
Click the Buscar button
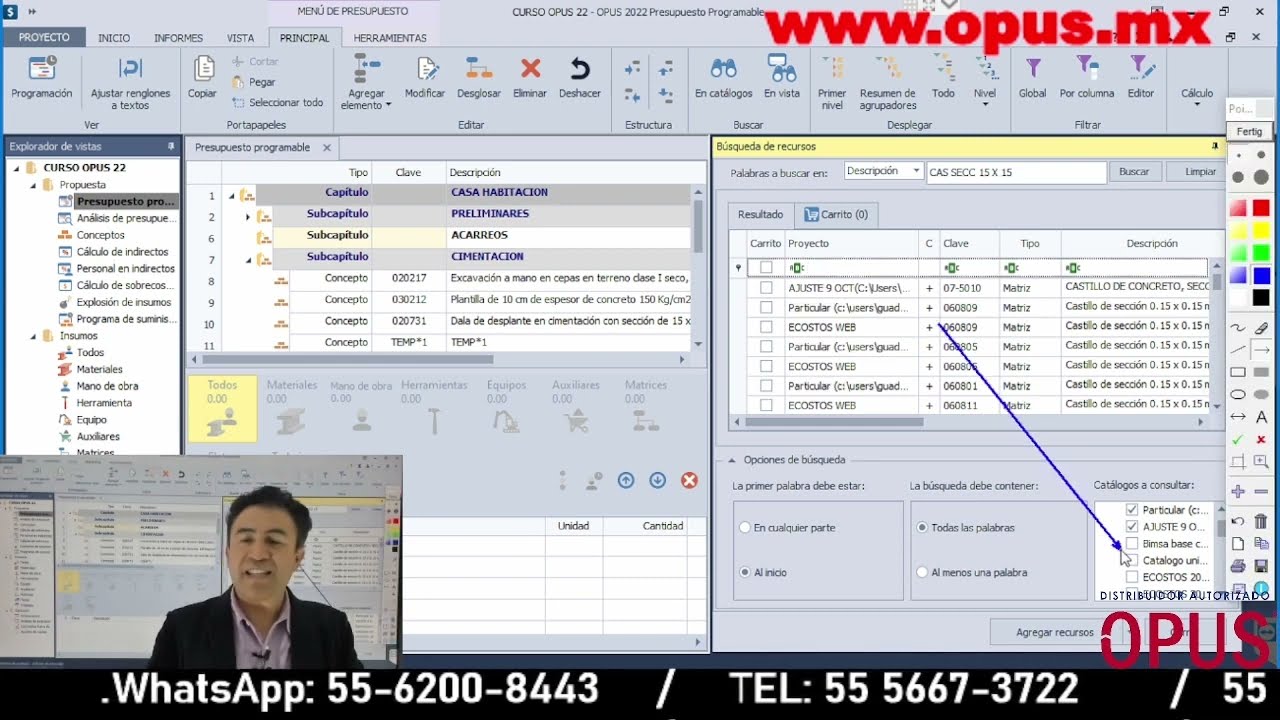[x=1134, y=172]
